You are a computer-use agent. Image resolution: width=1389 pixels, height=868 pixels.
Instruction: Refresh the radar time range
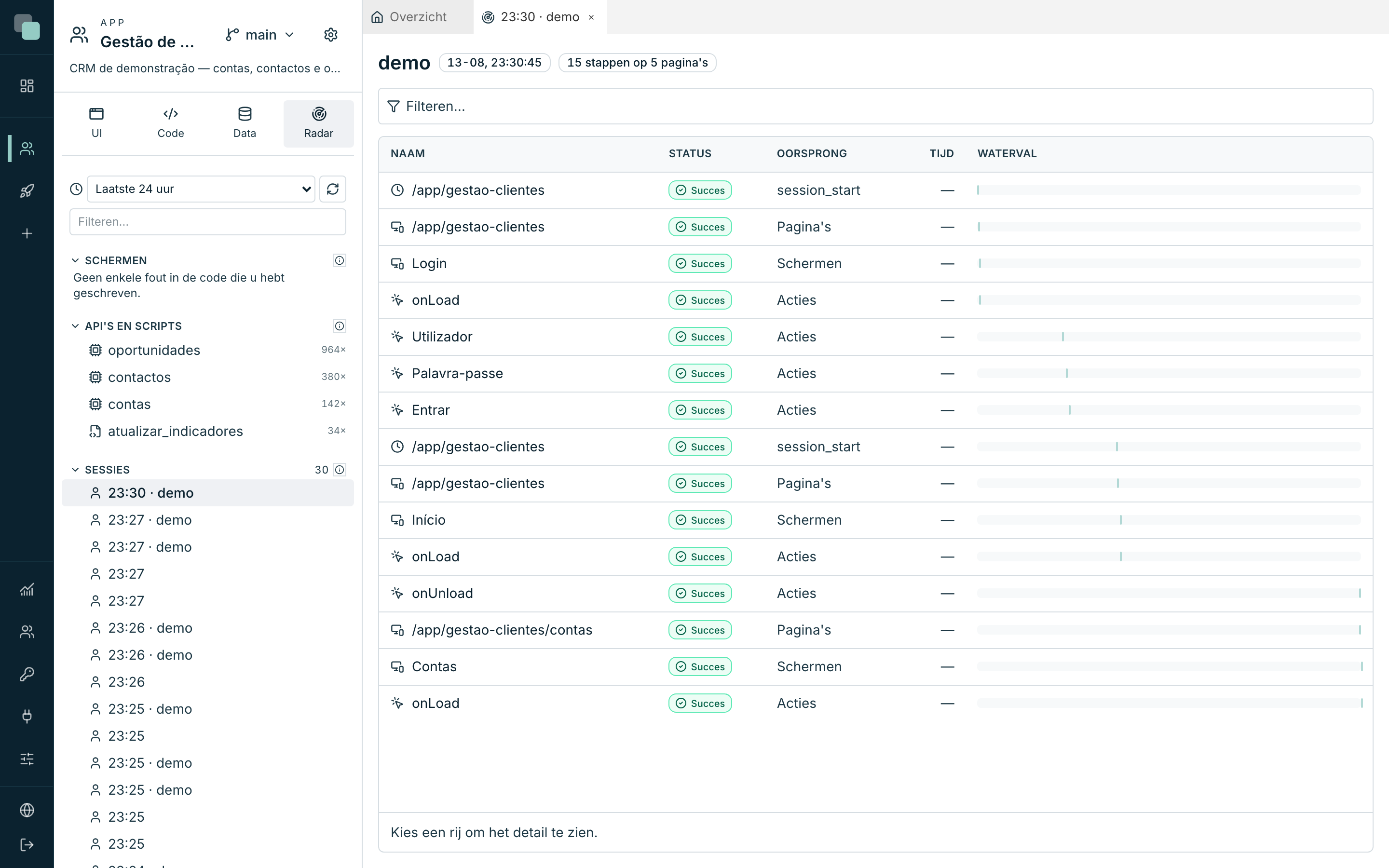click(333, 189)
